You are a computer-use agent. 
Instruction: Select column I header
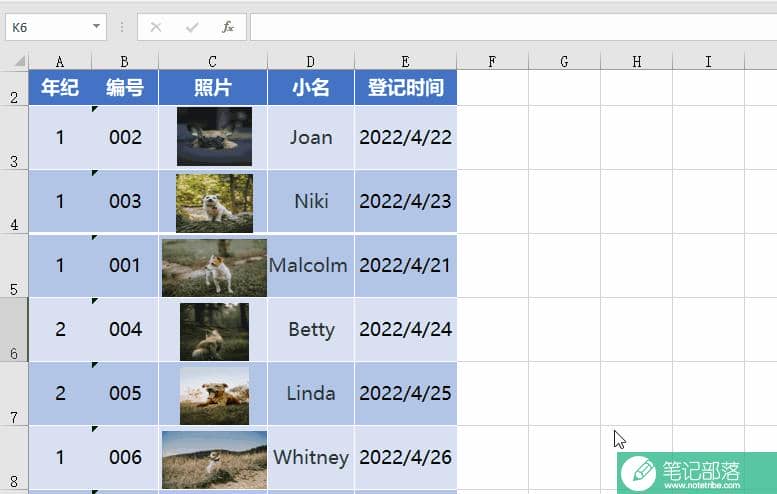[x=709, y=61]
